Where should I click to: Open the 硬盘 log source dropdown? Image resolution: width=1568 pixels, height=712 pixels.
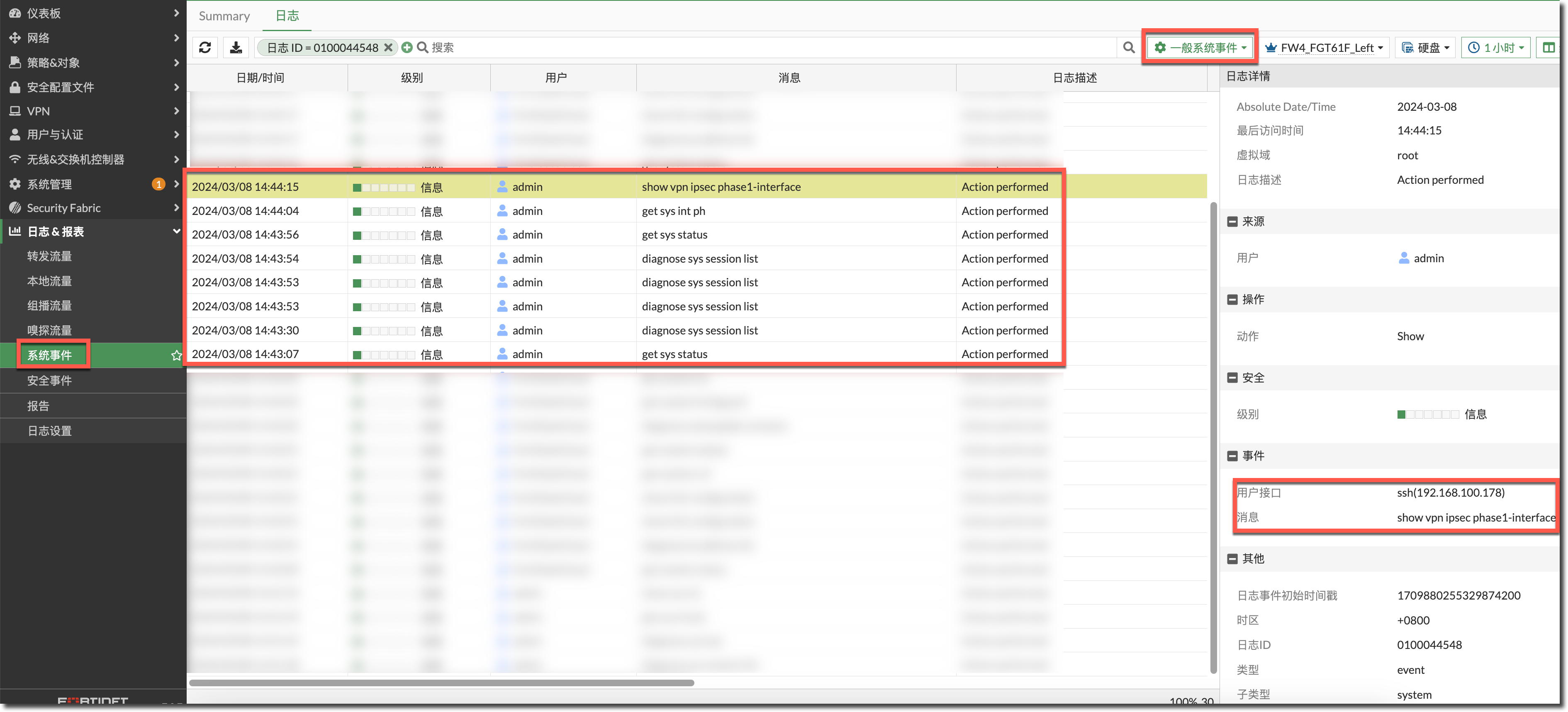click(x=1426, y=47)
